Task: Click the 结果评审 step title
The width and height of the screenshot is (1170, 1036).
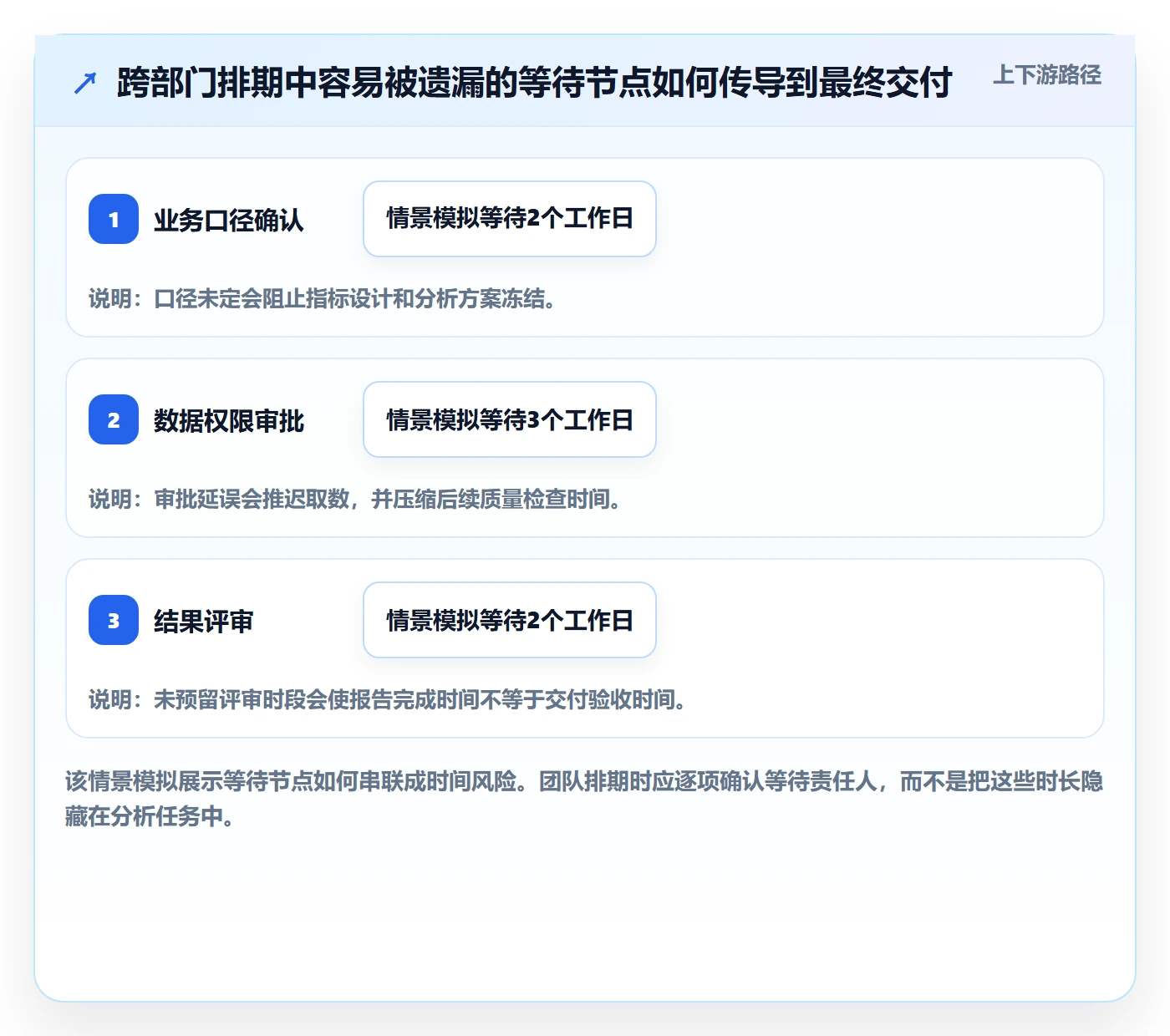Action: pyautogui.click(x=204, y=621)
